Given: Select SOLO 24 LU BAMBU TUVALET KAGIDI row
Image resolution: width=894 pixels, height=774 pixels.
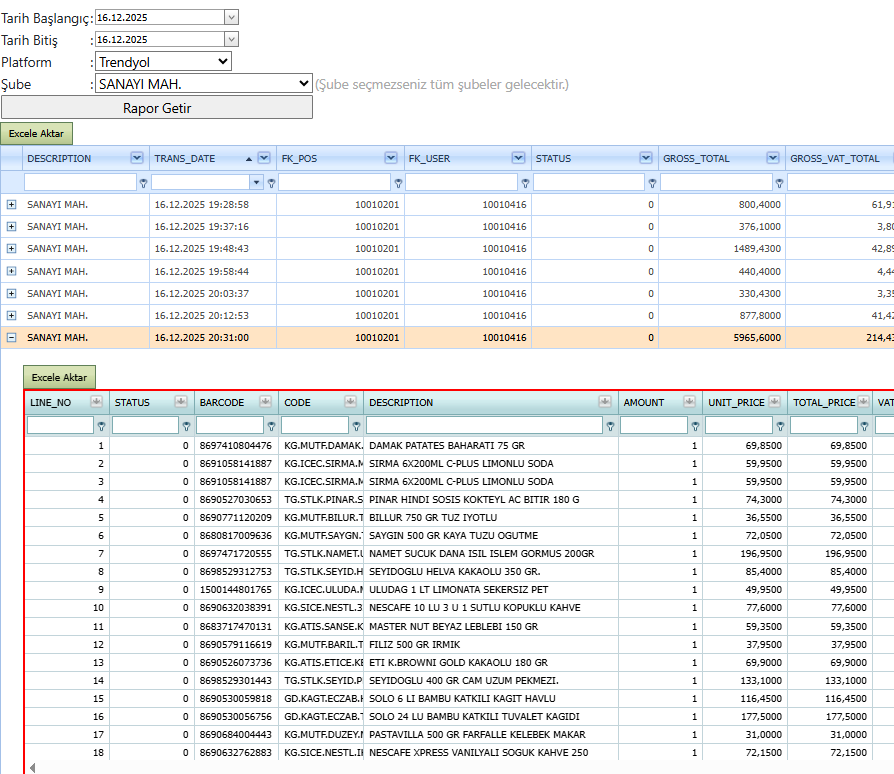Looking at the screenshot, I should [490, 716].
